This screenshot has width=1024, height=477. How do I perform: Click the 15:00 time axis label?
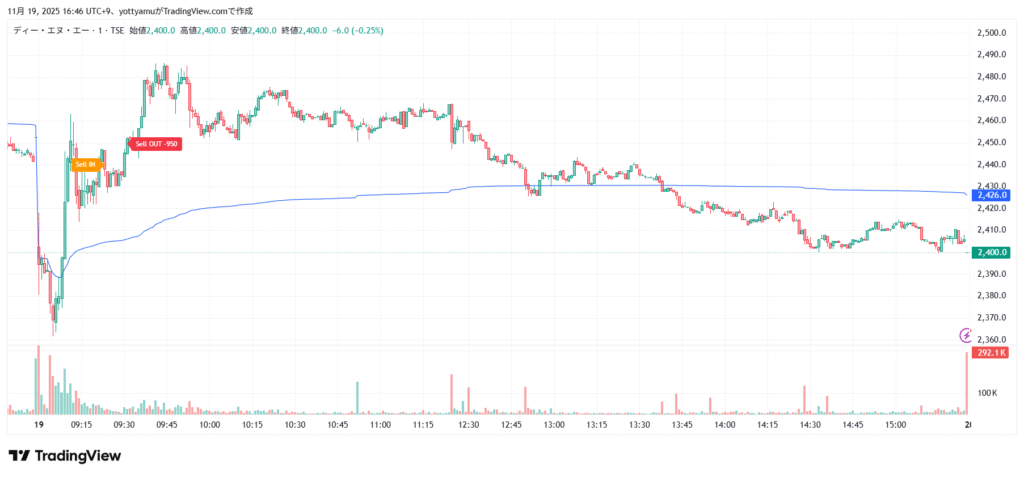[x=896, y=425]
